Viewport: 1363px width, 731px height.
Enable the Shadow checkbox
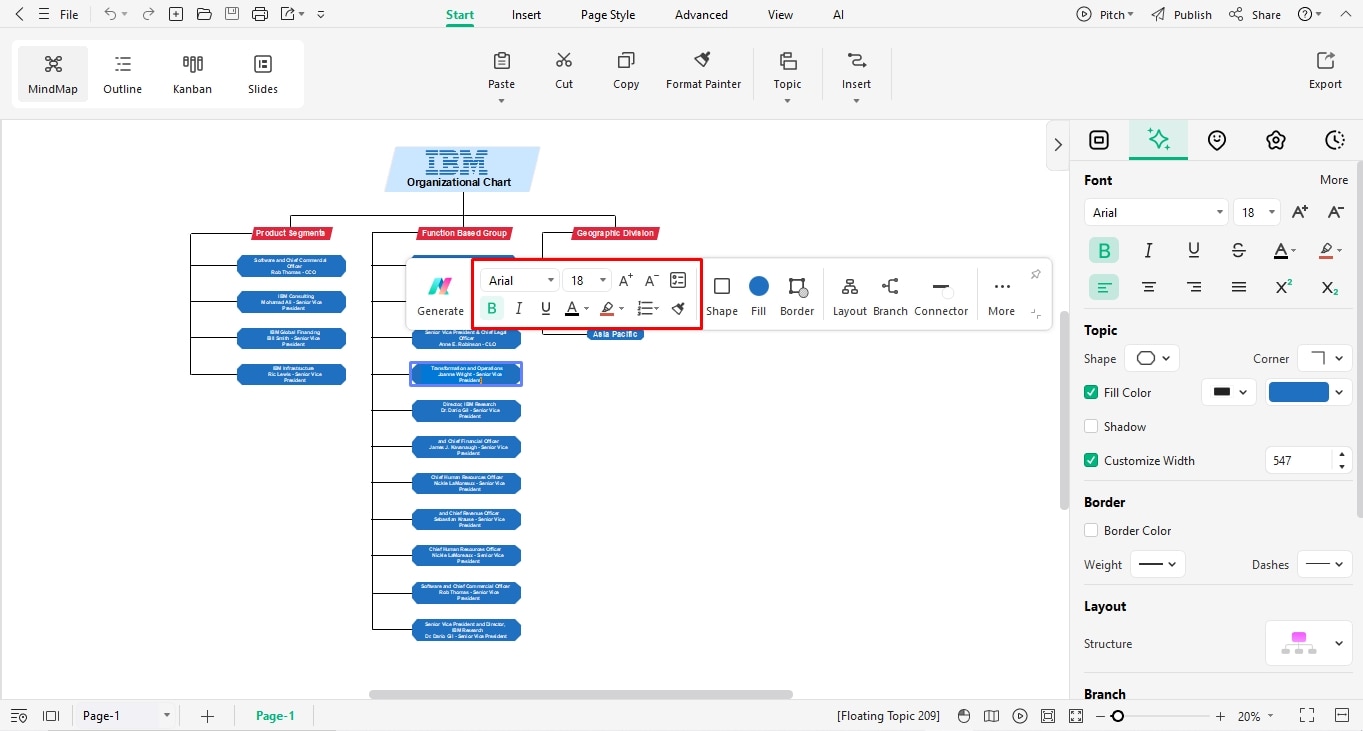pos(1091,427)
